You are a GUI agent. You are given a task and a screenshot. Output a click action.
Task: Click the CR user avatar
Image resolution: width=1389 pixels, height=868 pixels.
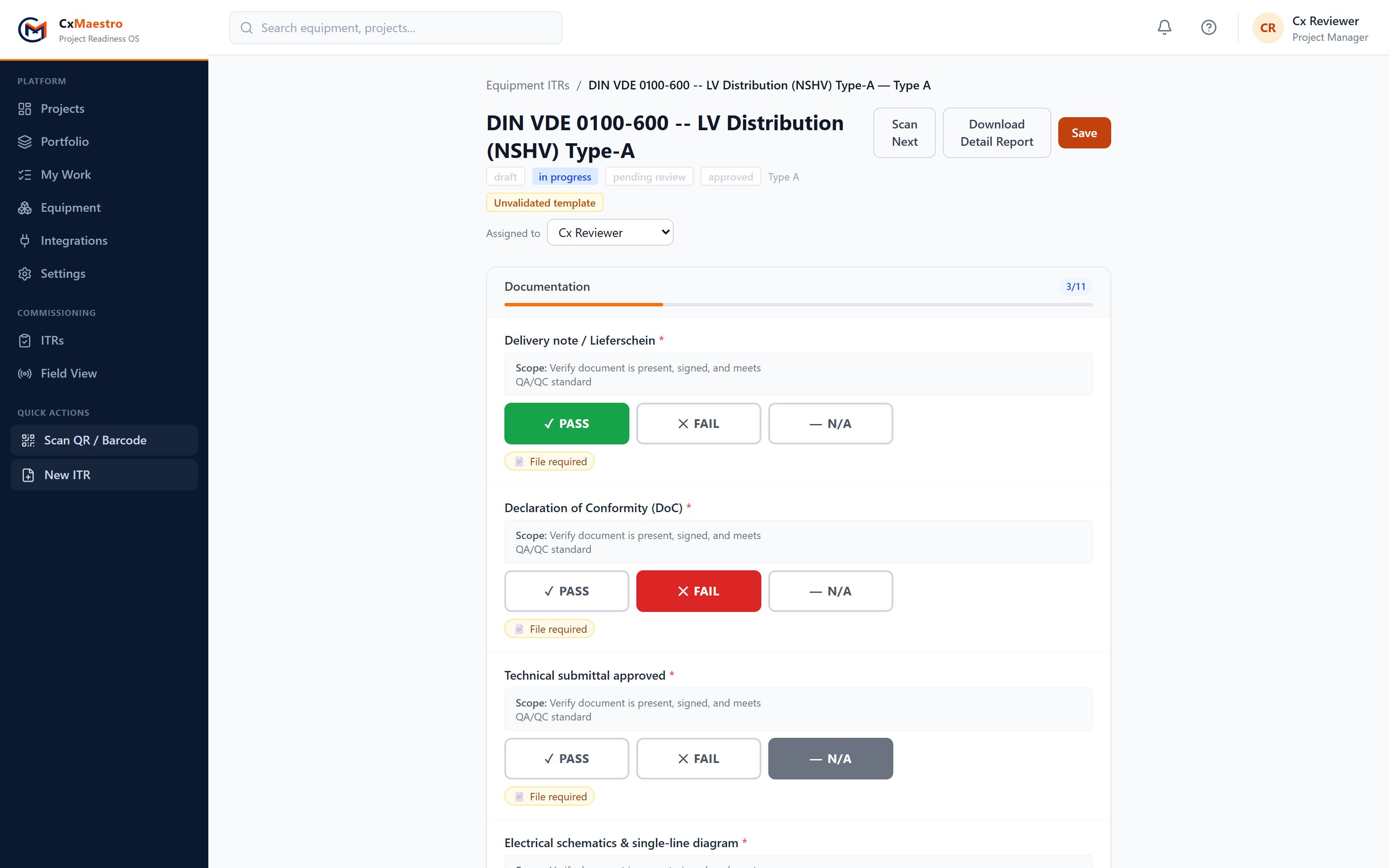1267,27
